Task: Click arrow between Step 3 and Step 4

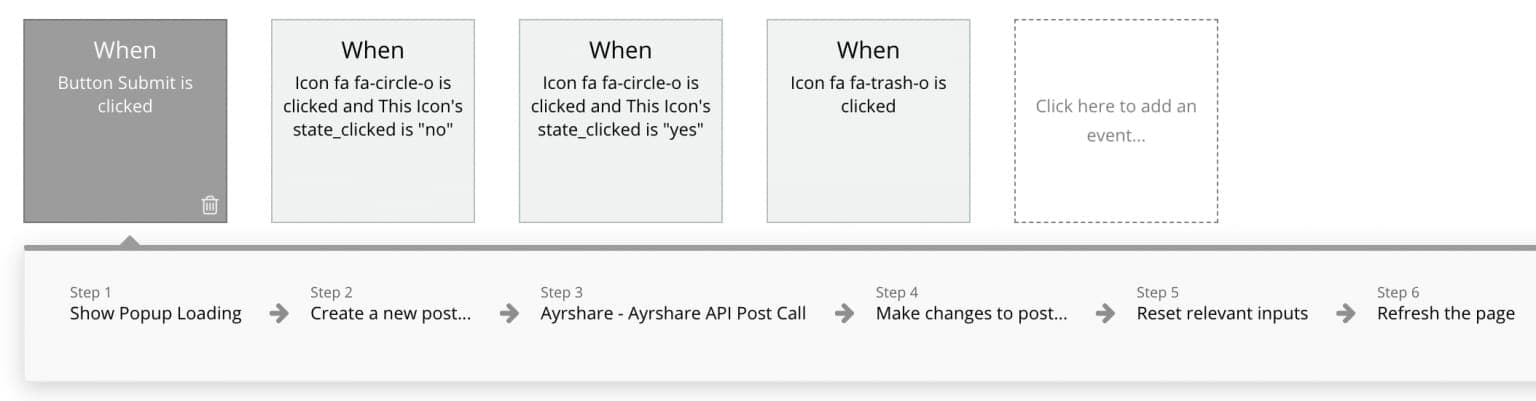Action: pos(844,314)
